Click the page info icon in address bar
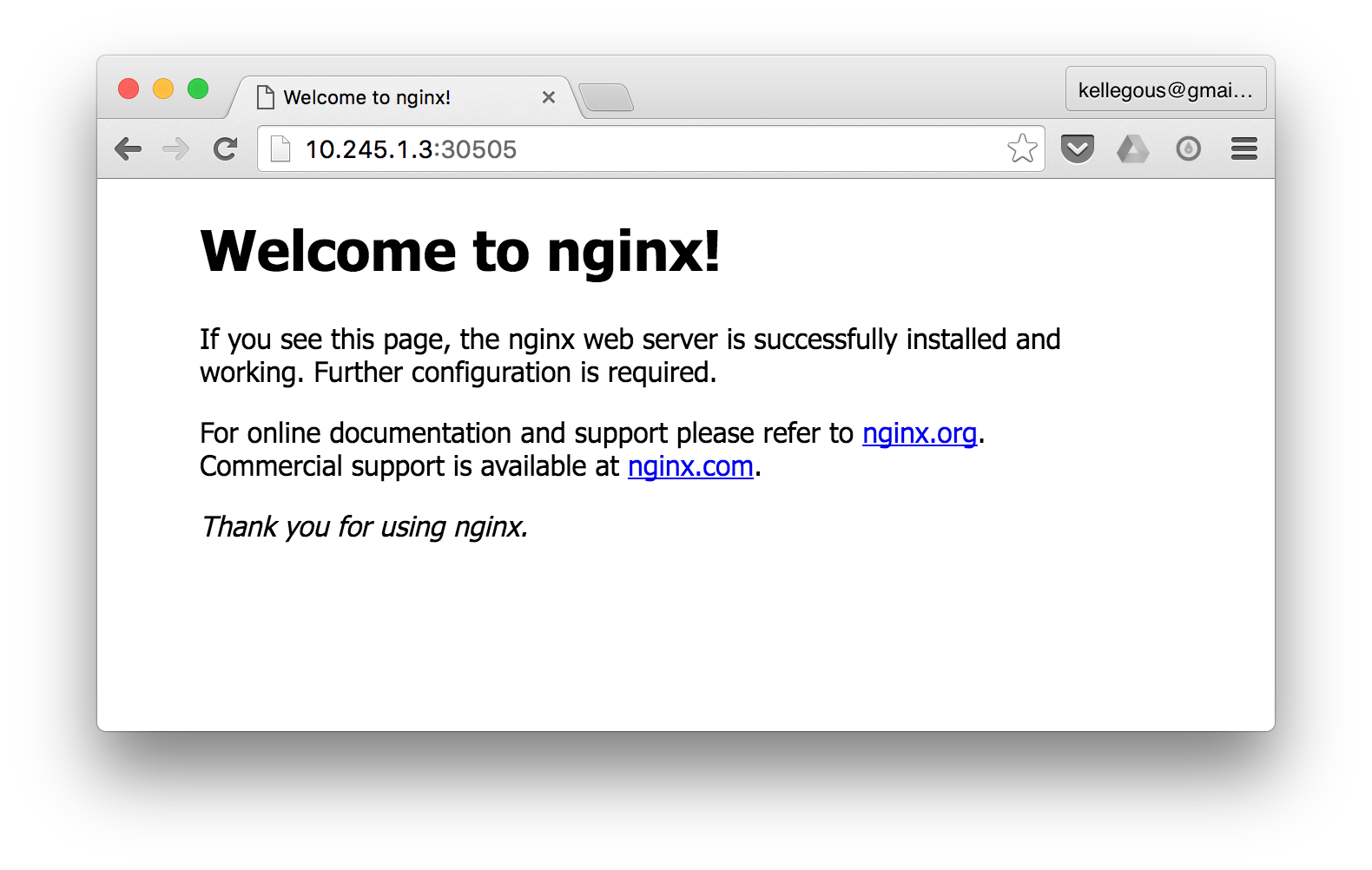 pyautogui.click(x=280, y=149)
